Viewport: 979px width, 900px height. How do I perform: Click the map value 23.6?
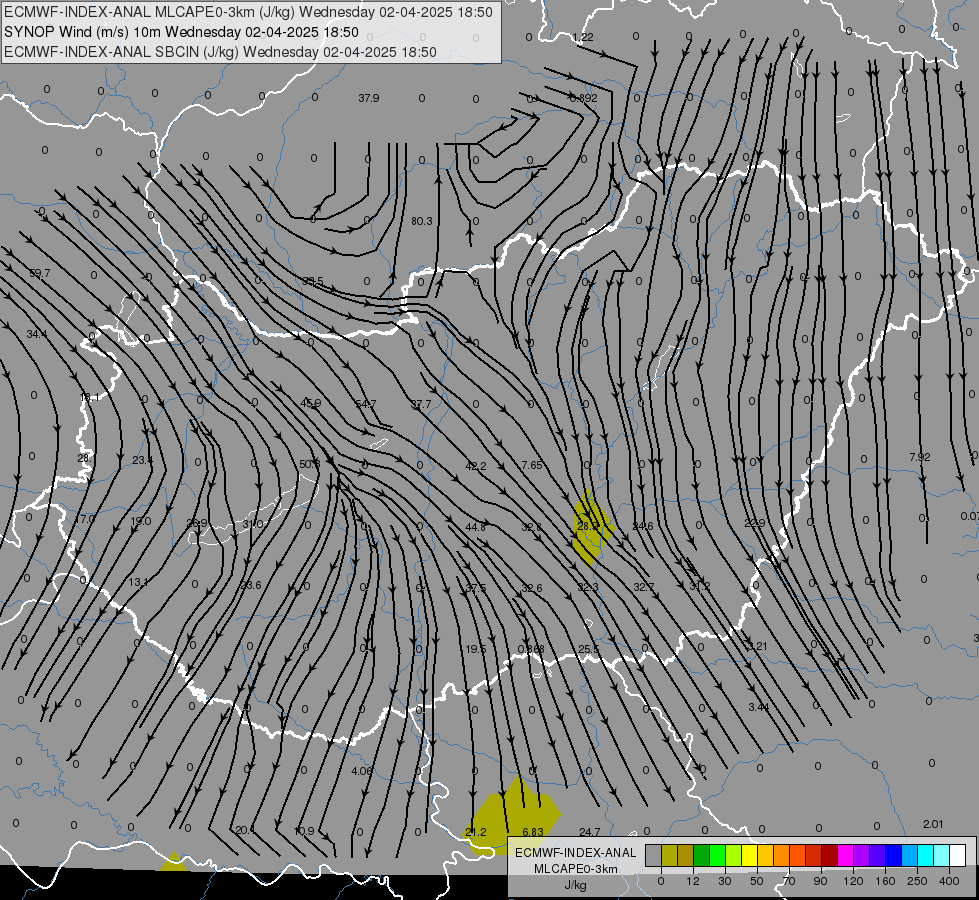pyautogui.click(x=250, y=585)
